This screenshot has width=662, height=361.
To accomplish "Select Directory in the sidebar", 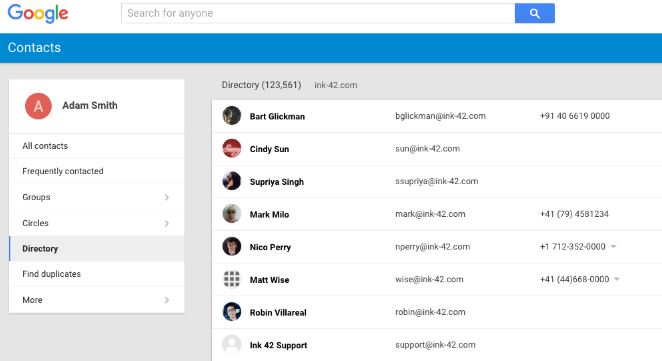I will coord(96,249).
